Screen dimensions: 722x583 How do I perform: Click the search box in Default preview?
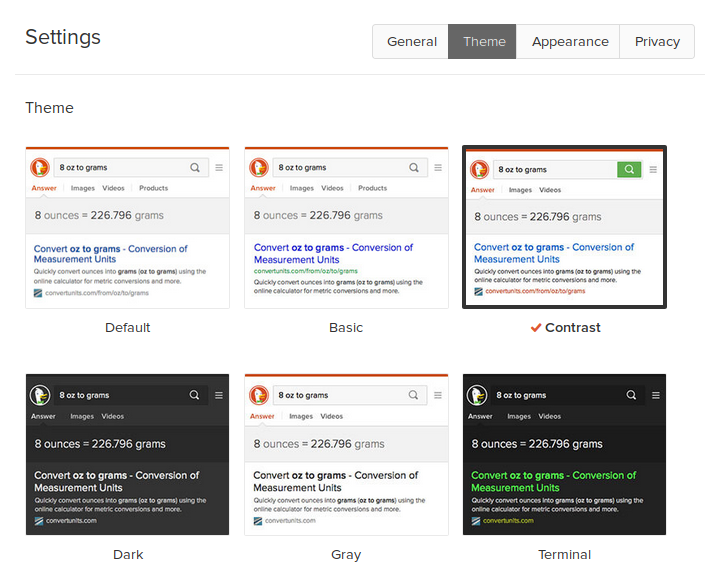pos(120,168)
